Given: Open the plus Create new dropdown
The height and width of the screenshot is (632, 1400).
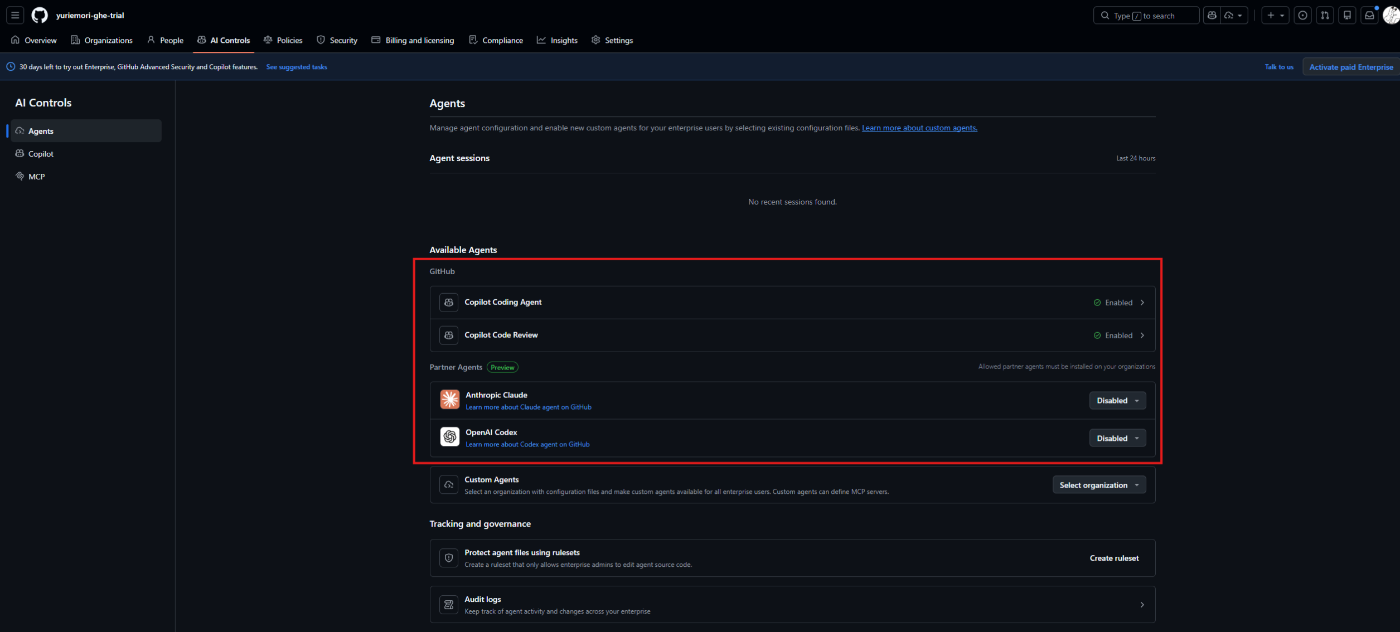Looking at the screenshot, I should coord(1275,15).
